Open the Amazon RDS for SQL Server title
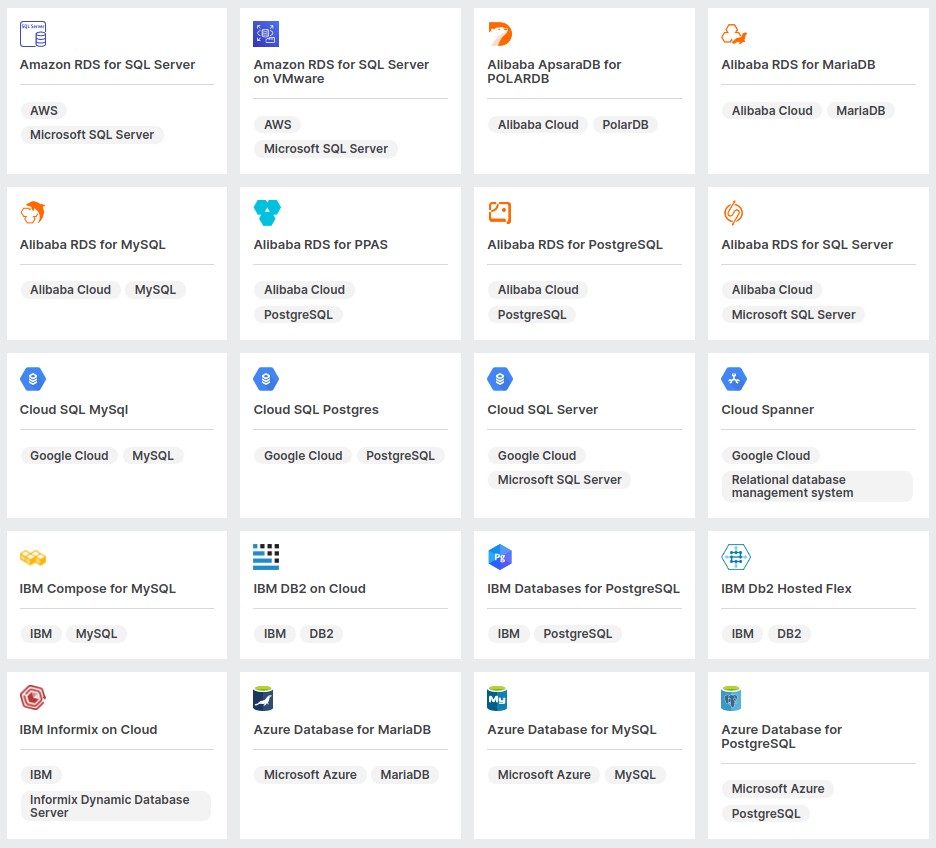Screen dimensions: 936x848 (107, 64)
